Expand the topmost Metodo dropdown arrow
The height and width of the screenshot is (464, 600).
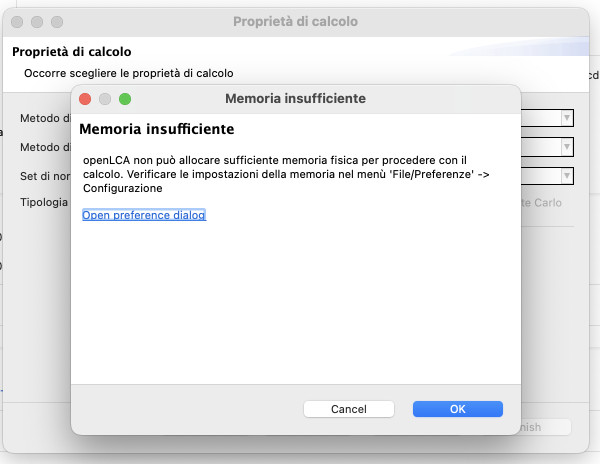point(567,118)
